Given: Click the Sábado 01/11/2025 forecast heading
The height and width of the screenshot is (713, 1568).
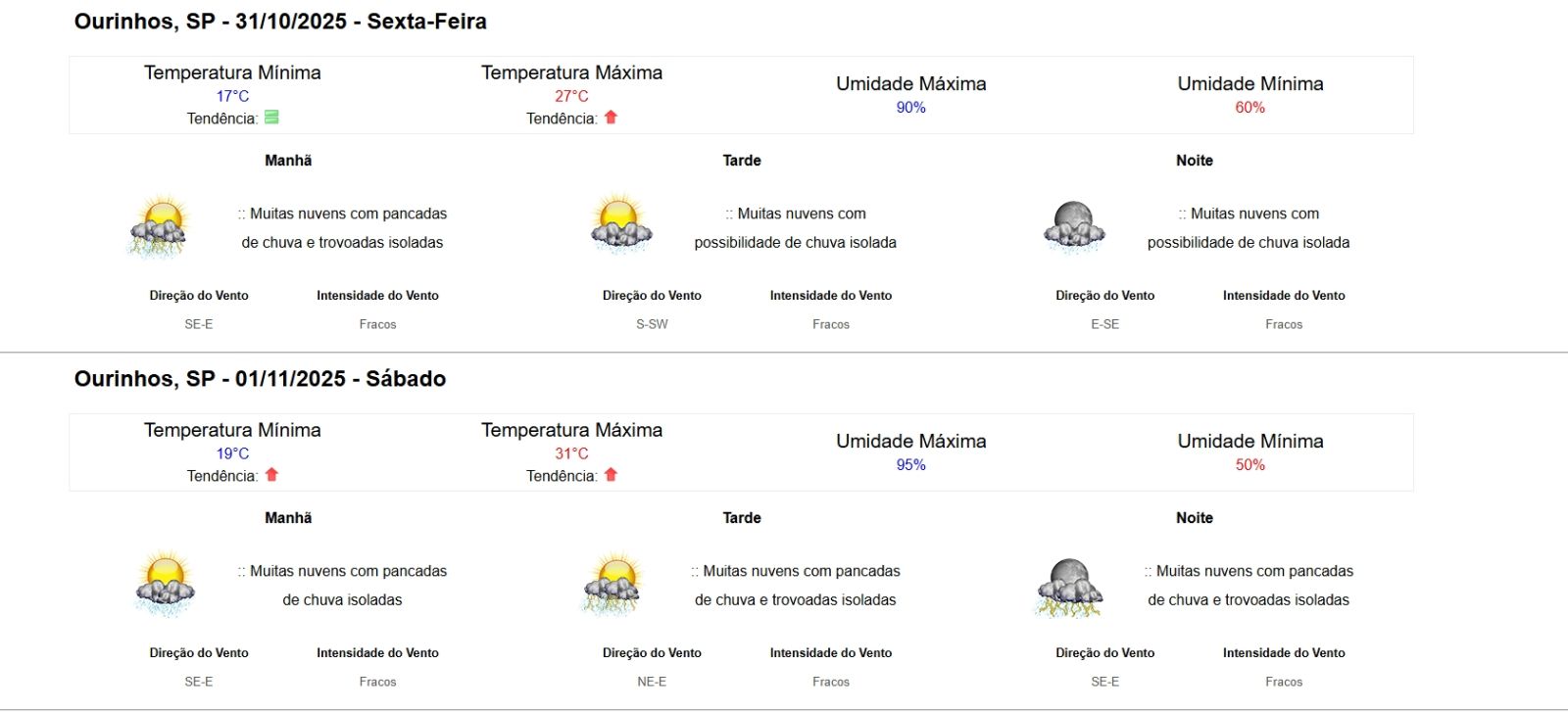Looking at the screenshot, I should (260, 379).
